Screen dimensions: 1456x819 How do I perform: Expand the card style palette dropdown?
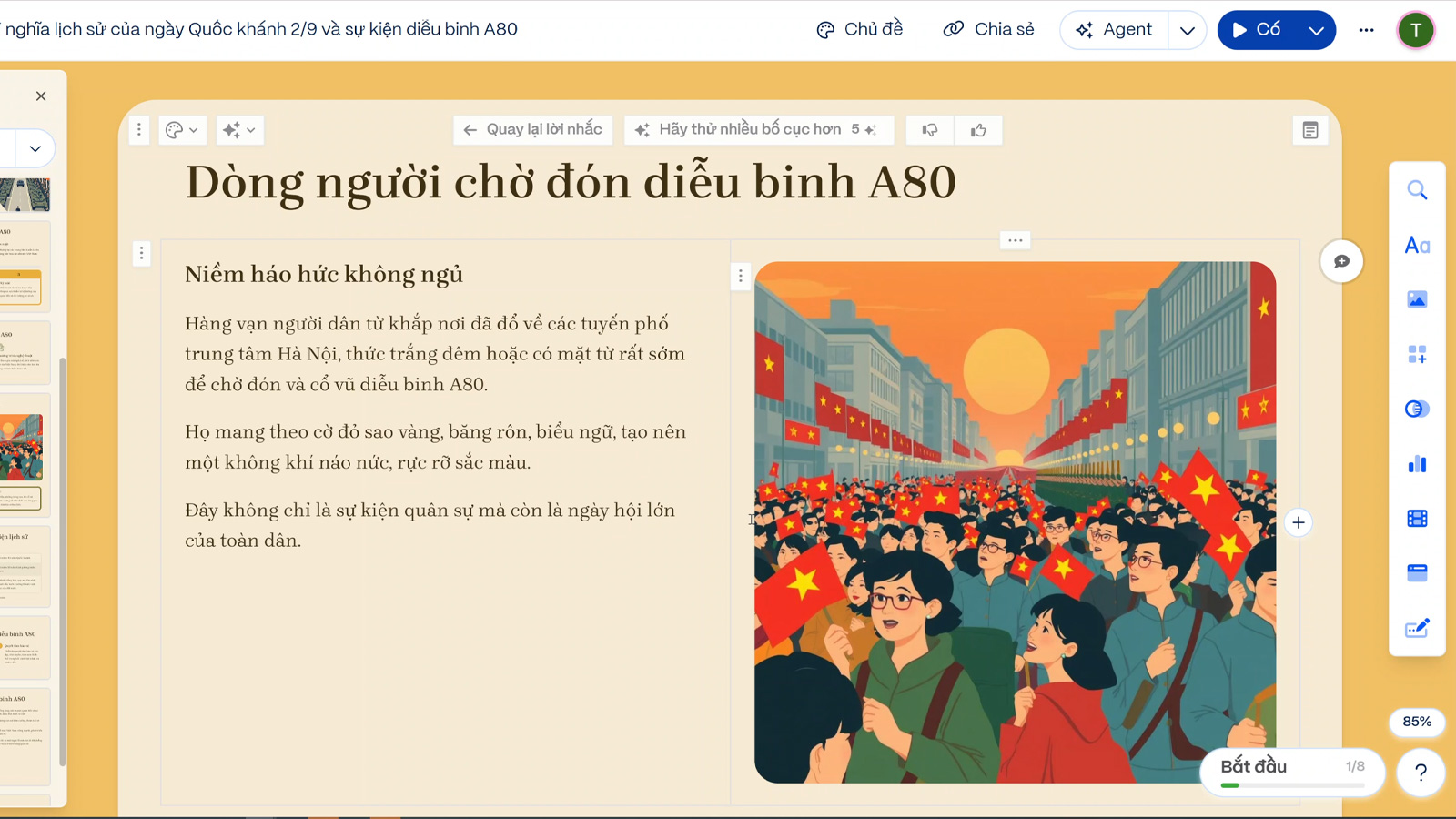pos(182,130)
